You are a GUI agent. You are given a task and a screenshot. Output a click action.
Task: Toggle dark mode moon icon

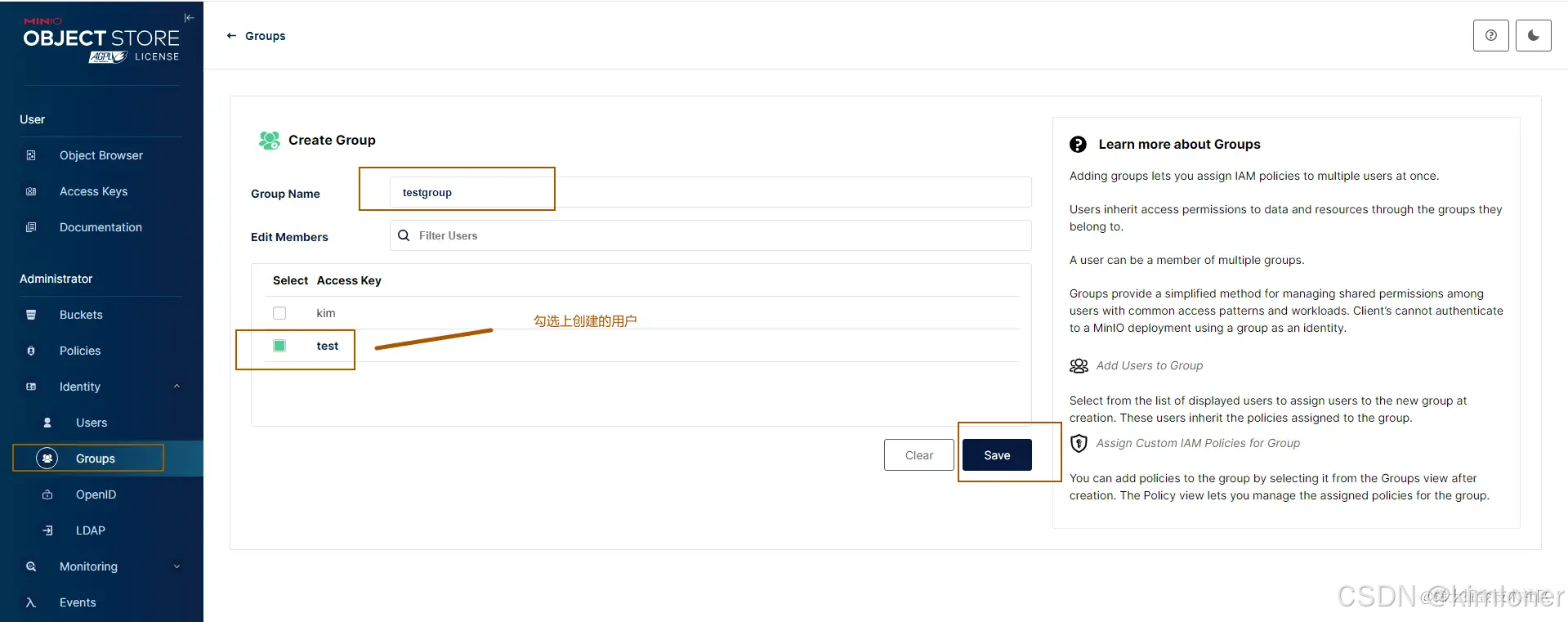coord(1533,36)
